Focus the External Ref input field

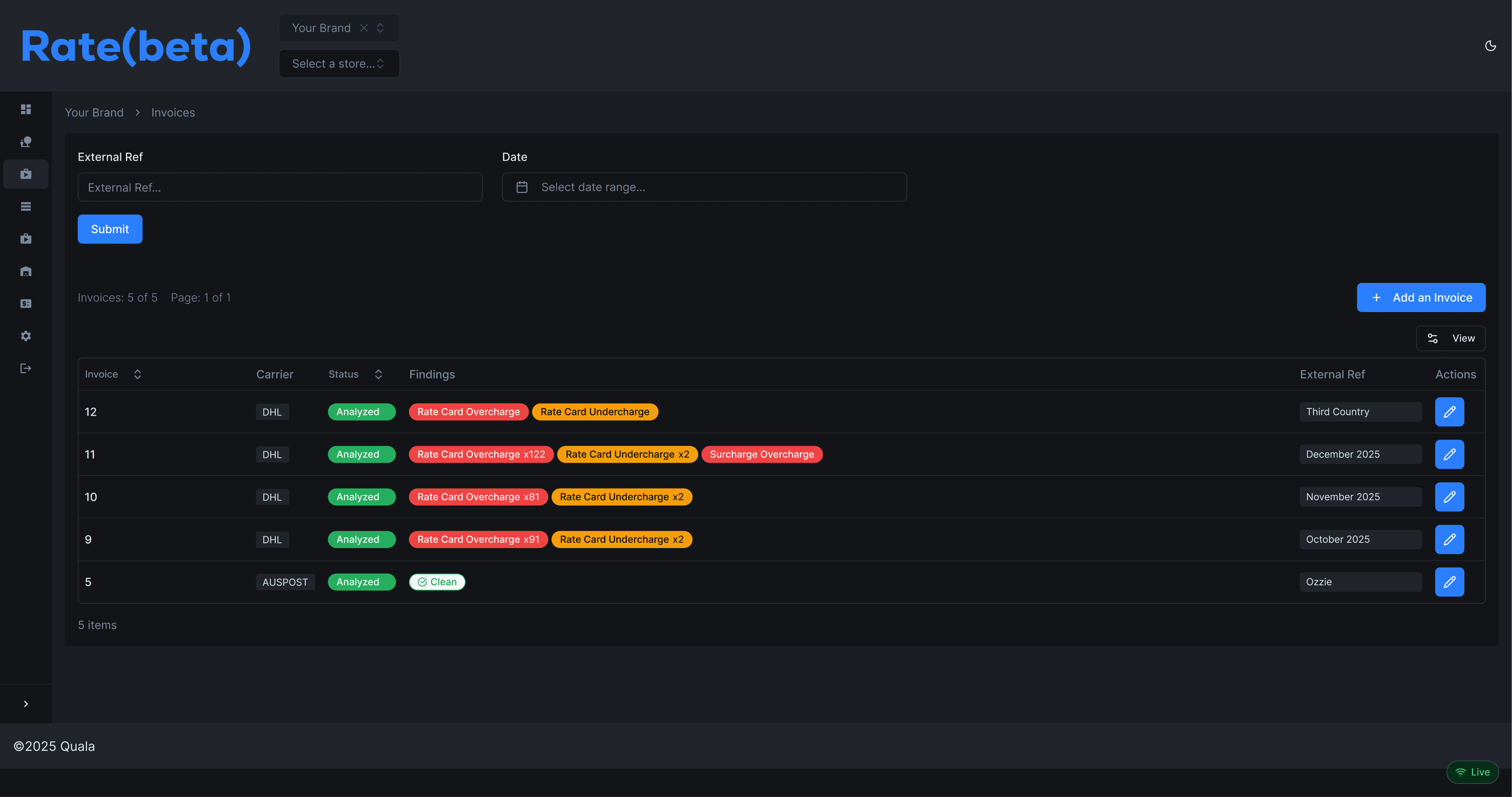(280, 187)
